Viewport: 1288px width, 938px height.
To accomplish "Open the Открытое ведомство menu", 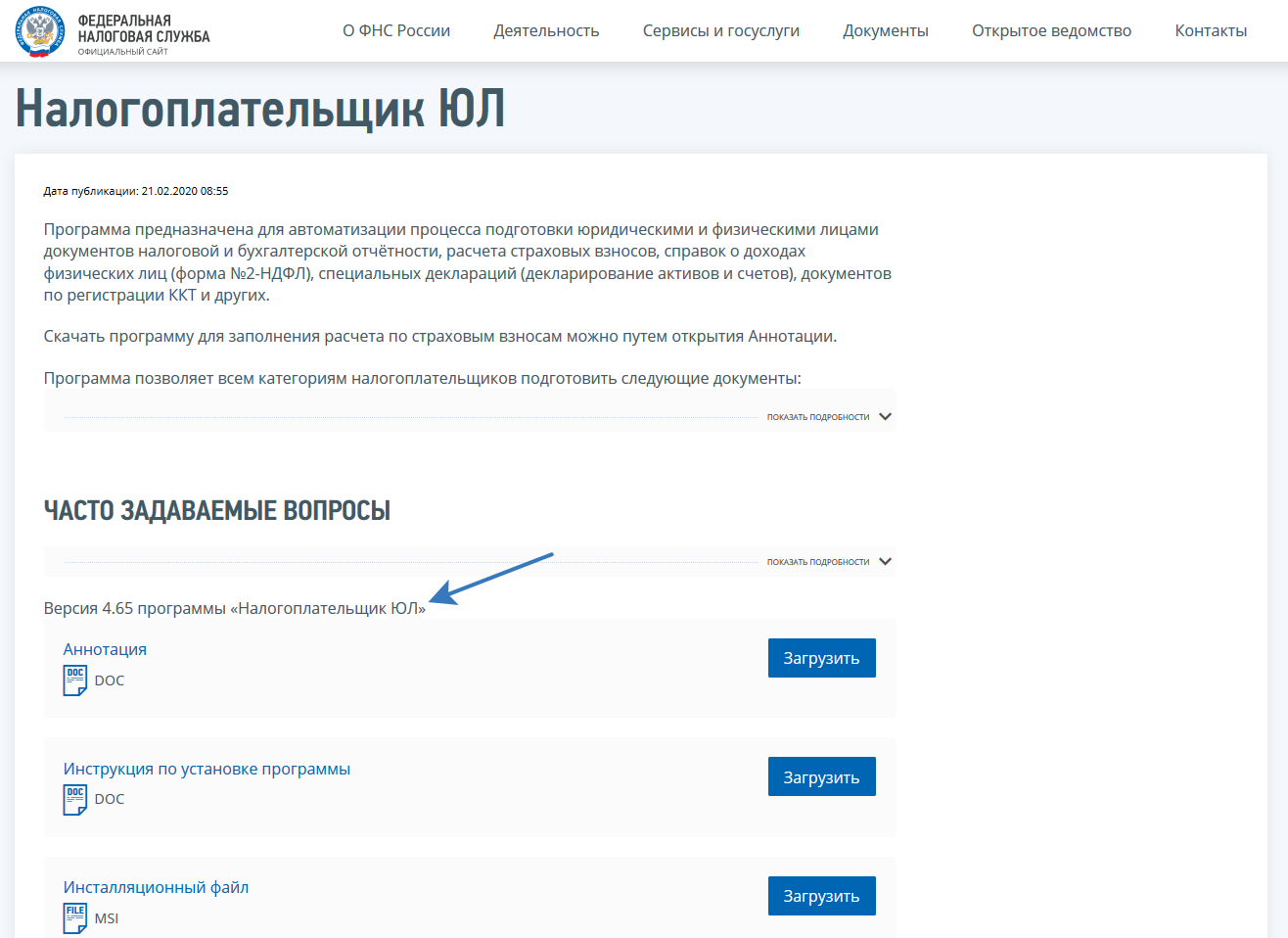I will tap(1052, 30).
